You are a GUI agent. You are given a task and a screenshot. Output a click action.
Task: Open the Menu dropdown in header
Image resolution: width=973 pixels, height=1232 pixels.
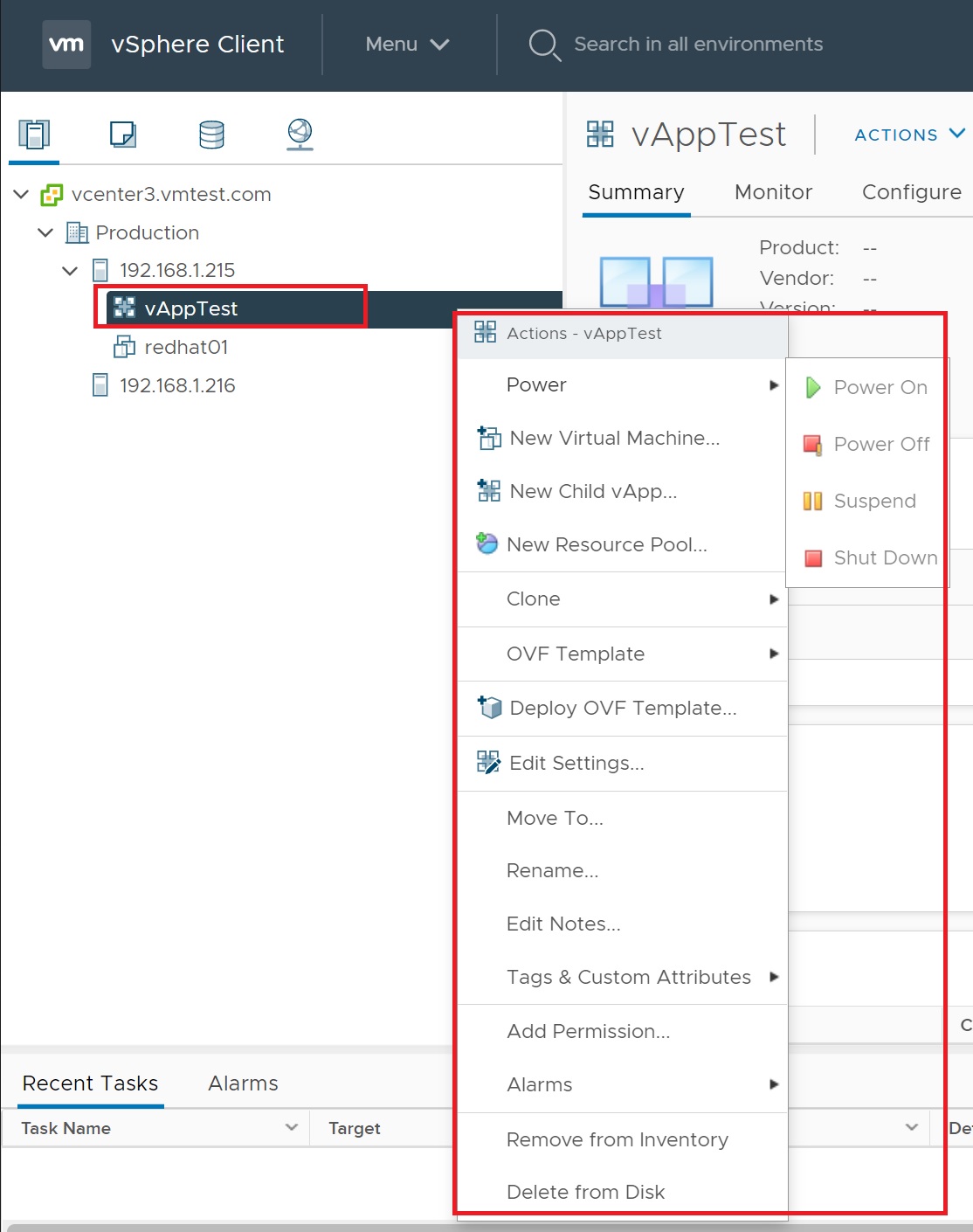coord(407,44)
